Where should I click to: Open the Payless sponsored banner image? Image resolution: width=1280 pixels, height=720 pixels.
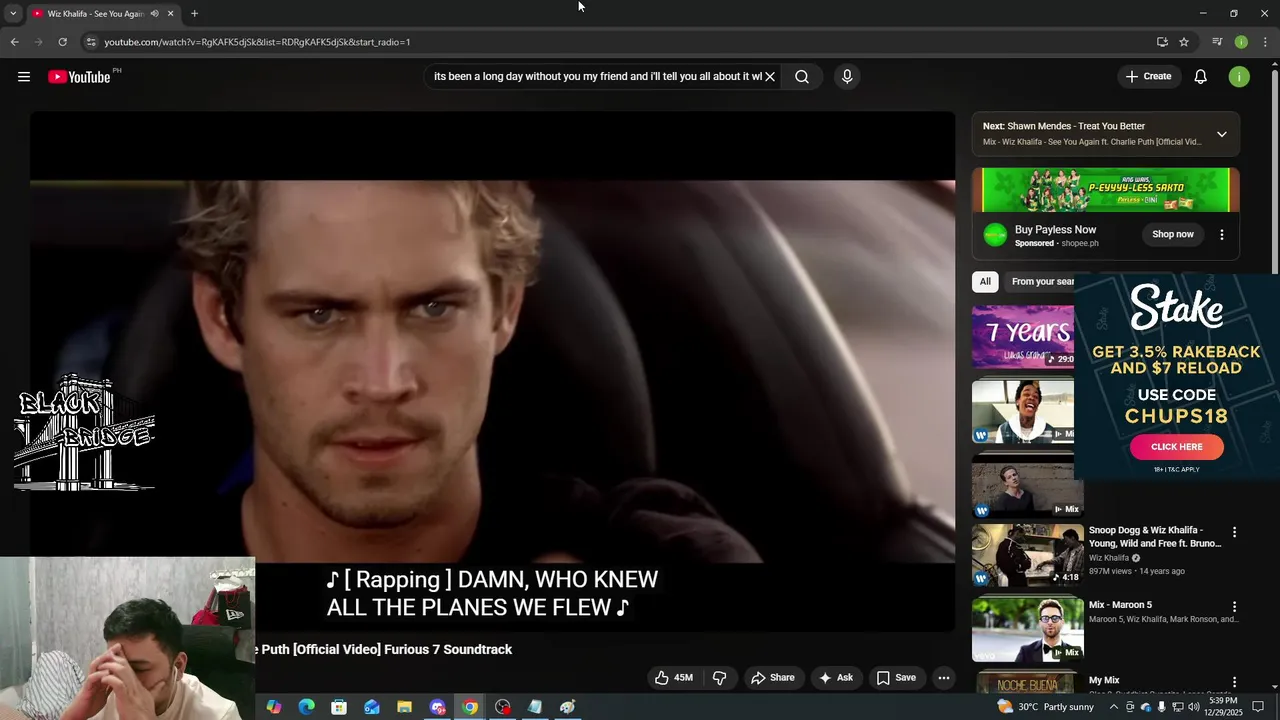pos(1106,189)
